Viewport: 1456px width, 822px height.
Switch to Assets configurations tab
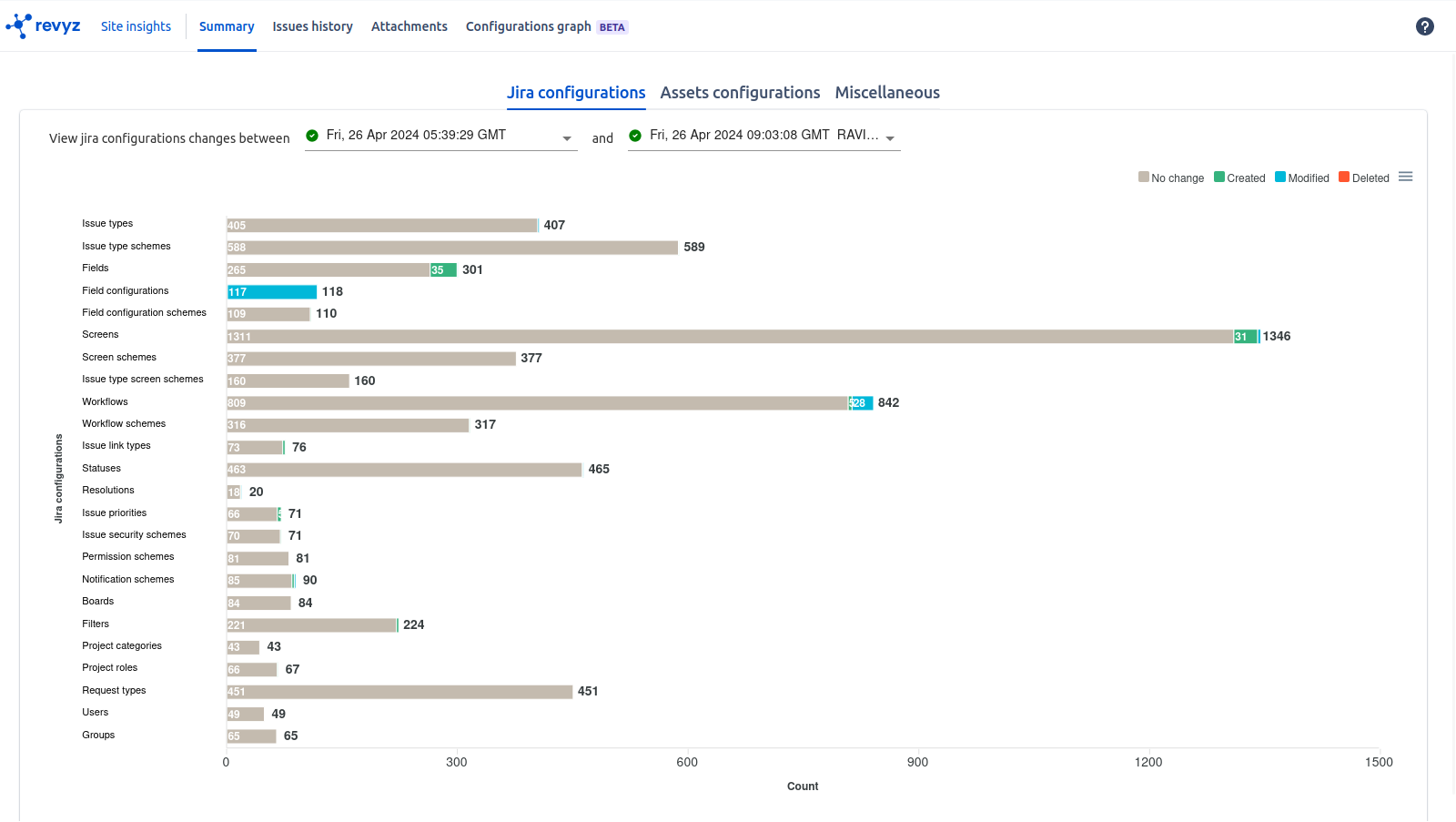[x=740, y=93]
